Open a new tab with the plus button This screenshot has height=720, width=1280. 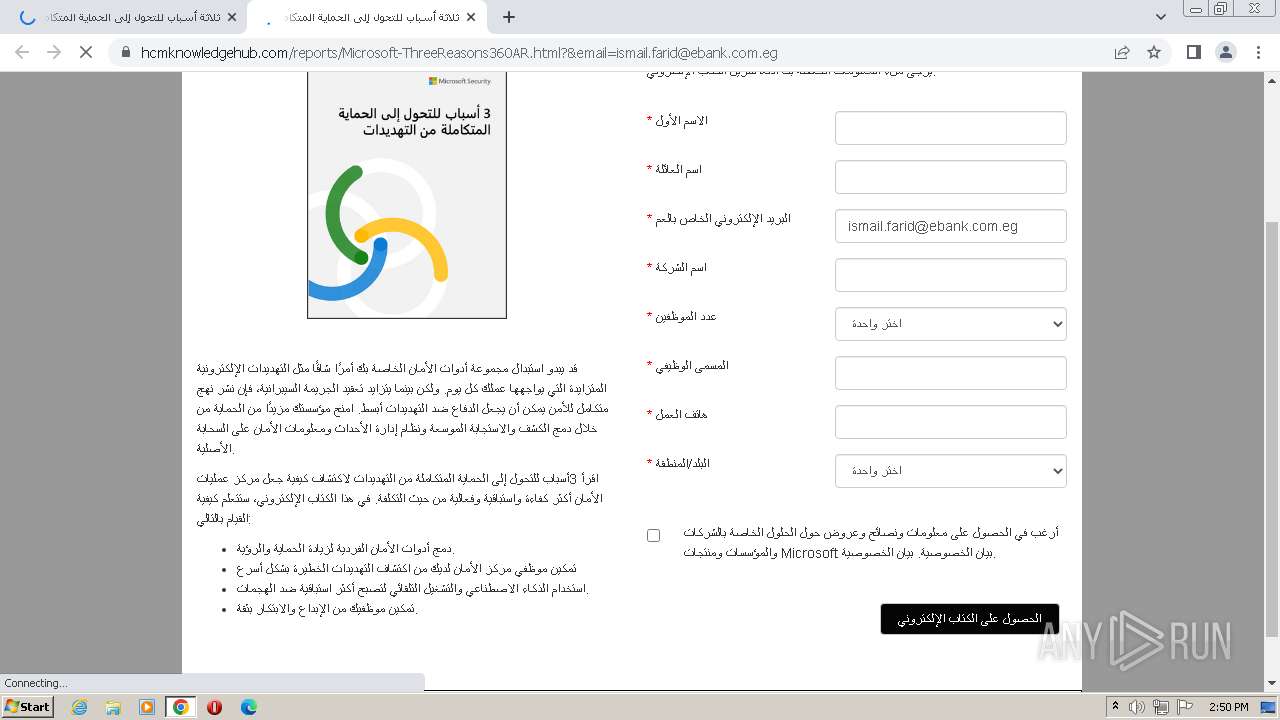coord(509,17)
